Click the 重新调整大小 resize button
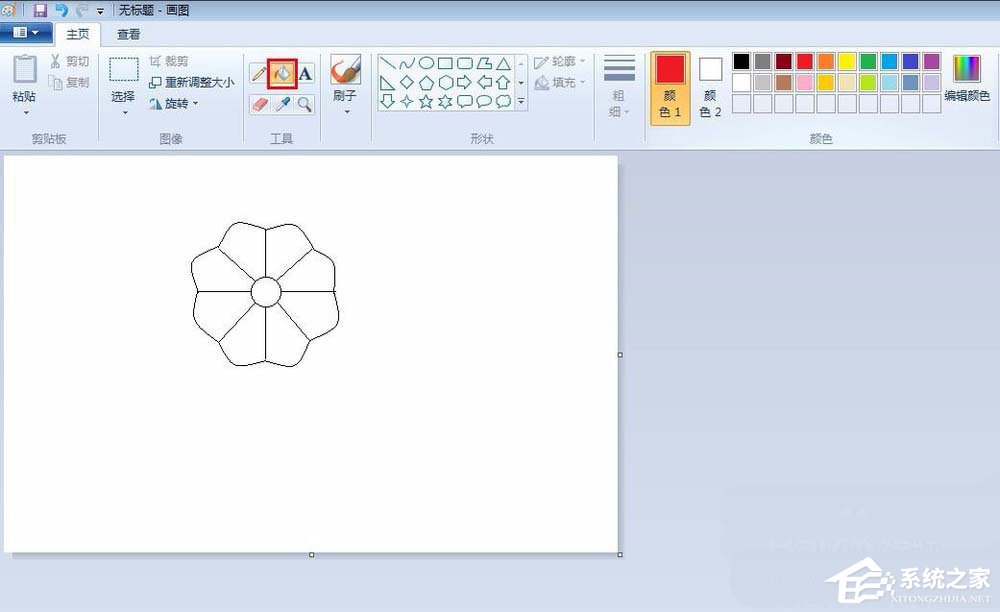 [192, 82]
